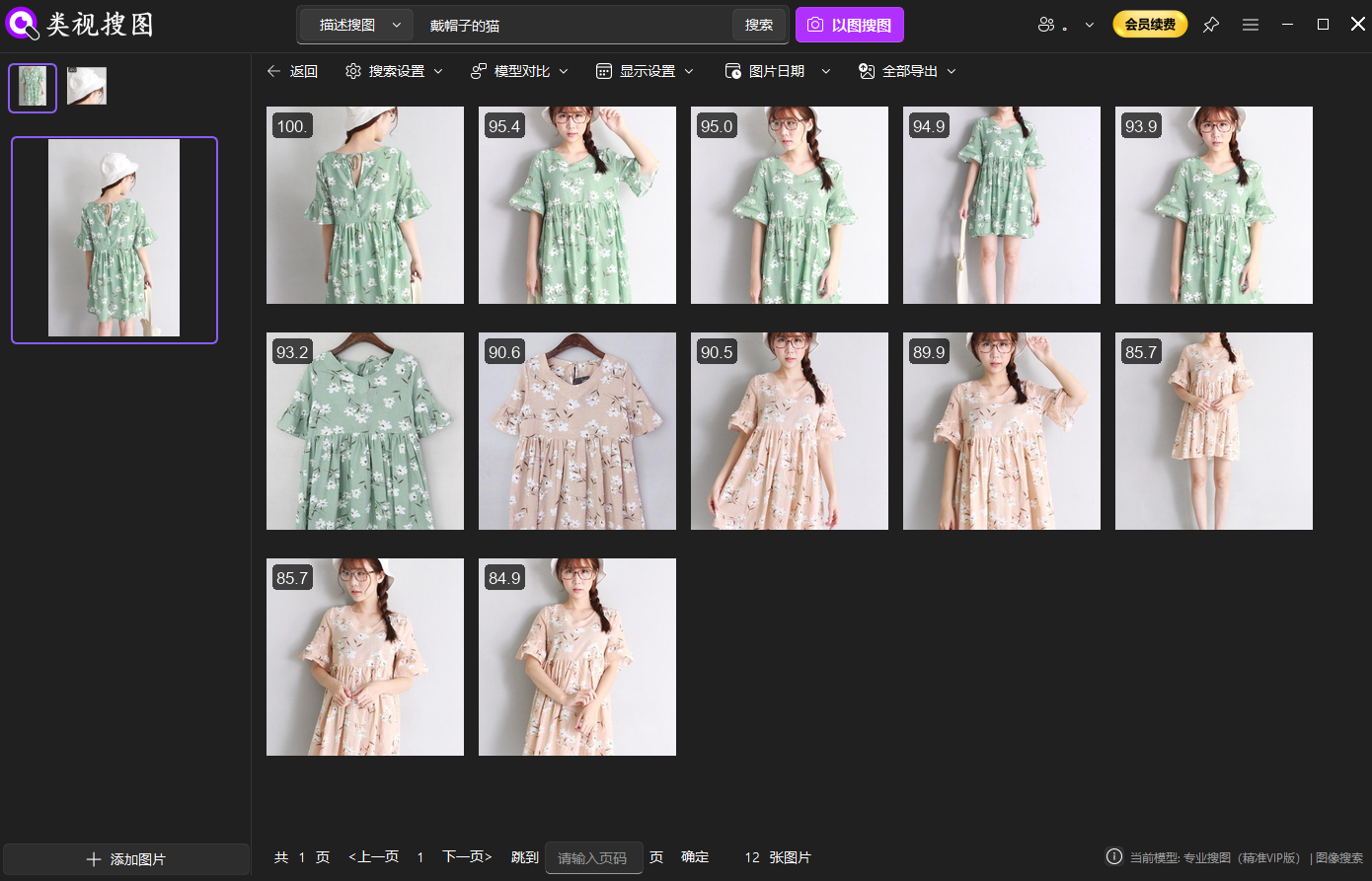Click the 图像搜索 link in status bar
The image size is (1372, 881).
click(x=1342, y=858)
